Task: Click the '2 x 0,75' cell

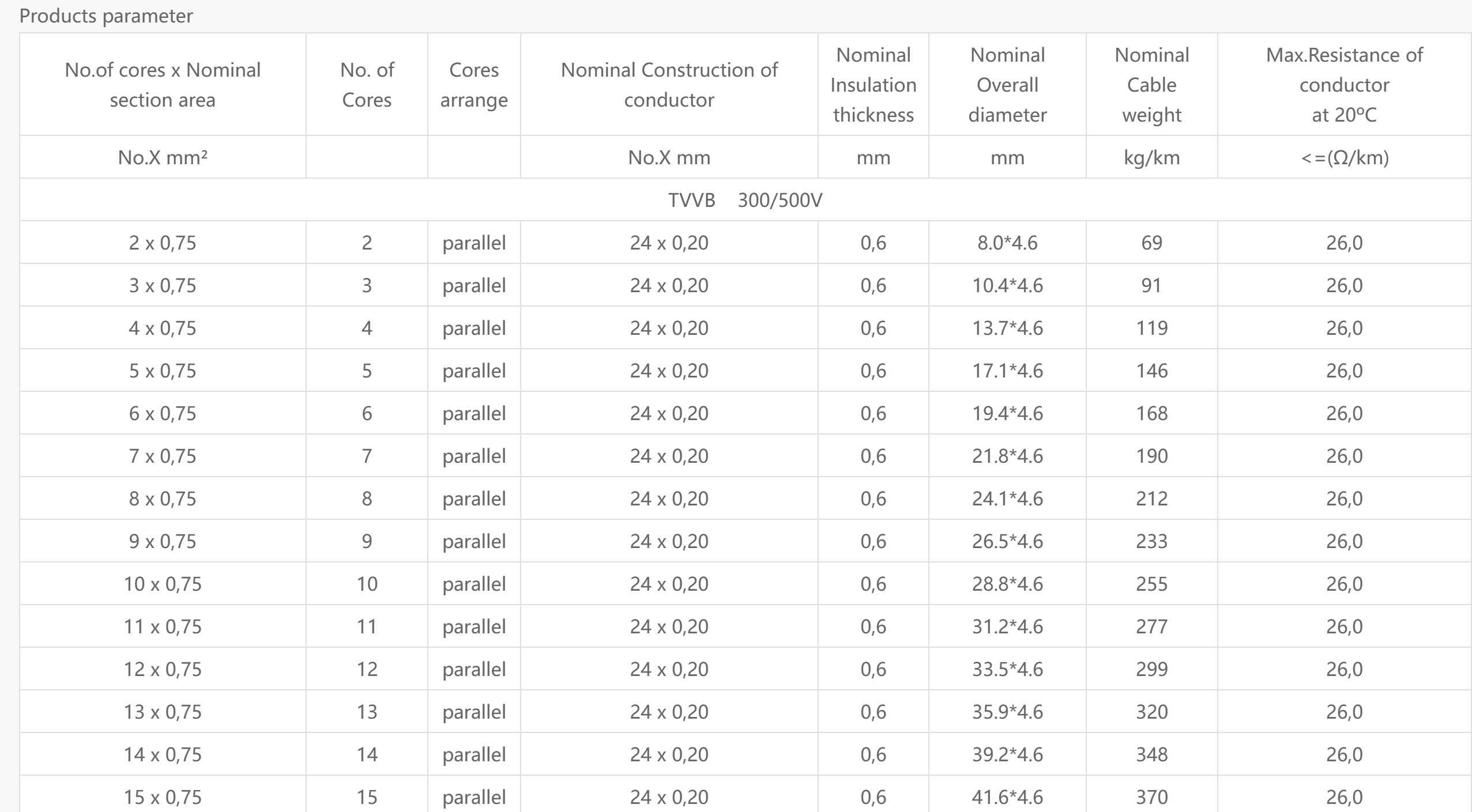Action: click(x=163, y=243)
